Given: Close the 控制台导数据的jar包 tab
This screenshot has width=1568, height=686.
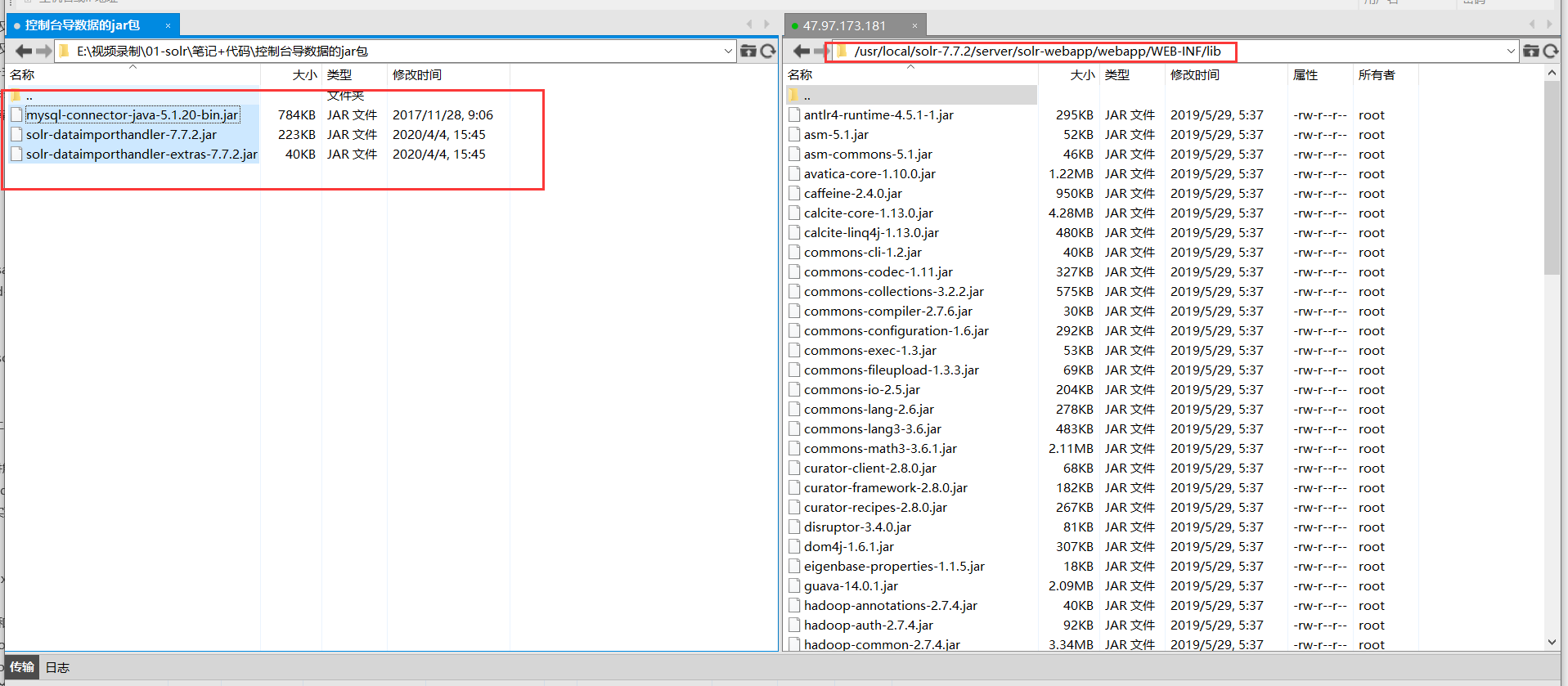Looking at the screenshot, I should (168, 26).
